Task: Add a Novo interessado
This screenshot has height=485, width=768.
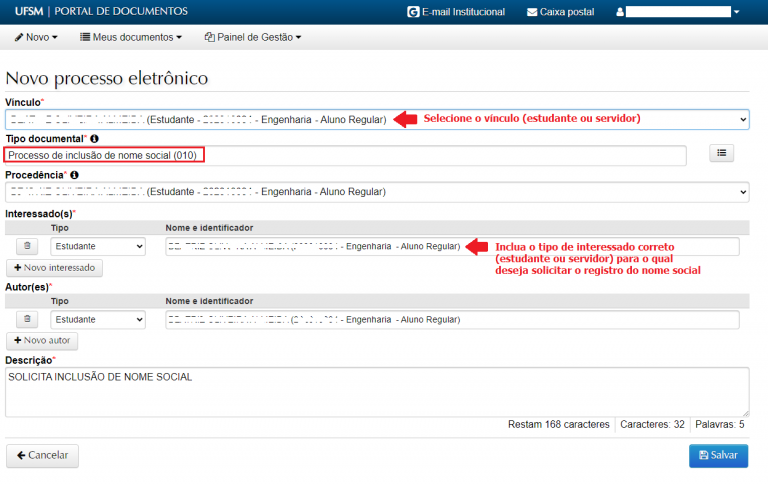Action: [54, 268]
